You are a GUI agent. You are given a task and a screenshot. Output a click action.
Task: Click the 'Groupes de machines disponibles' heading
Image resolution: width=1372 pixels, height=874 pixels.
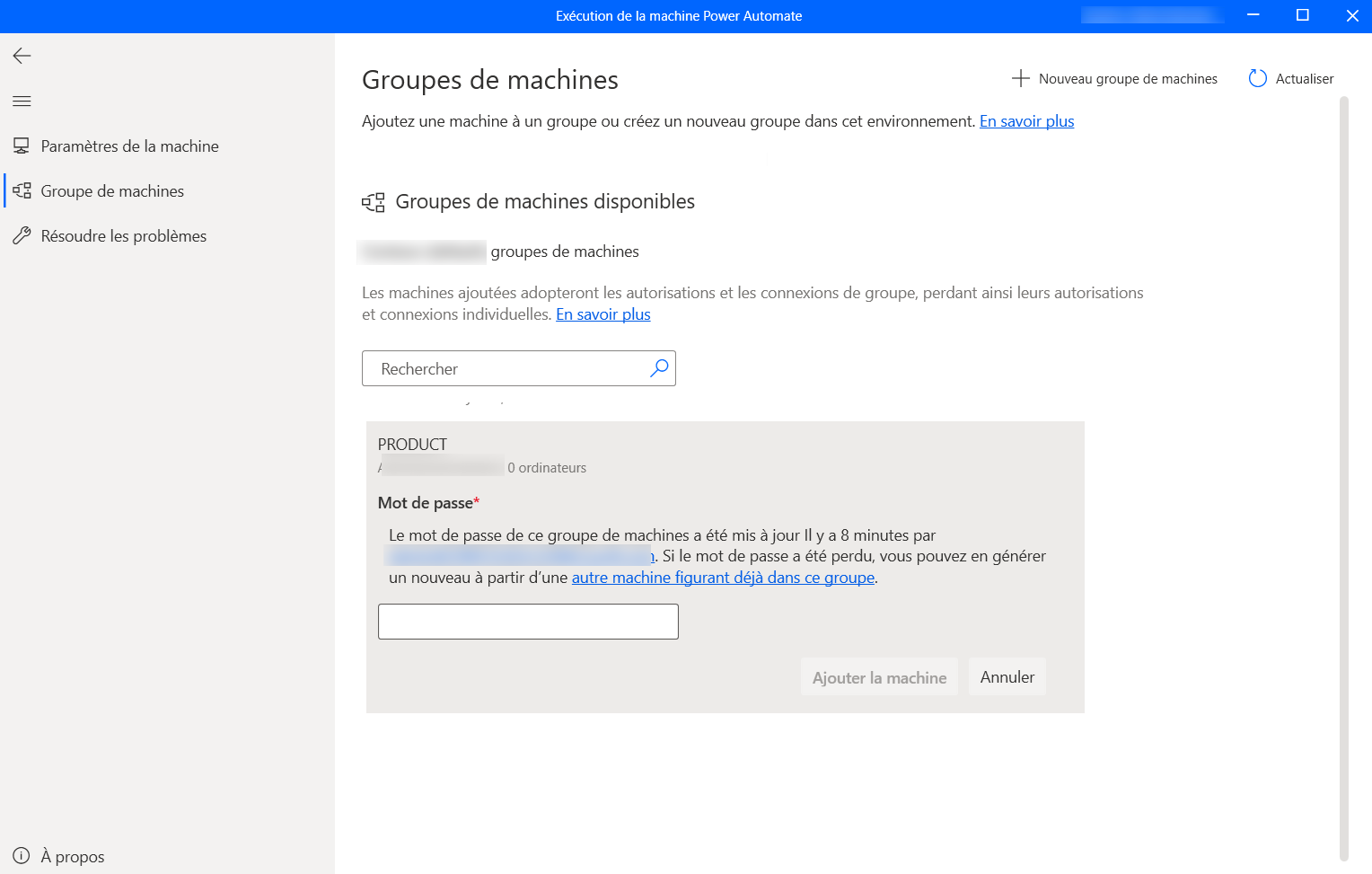pyautogui.click(x=545, y=201)
